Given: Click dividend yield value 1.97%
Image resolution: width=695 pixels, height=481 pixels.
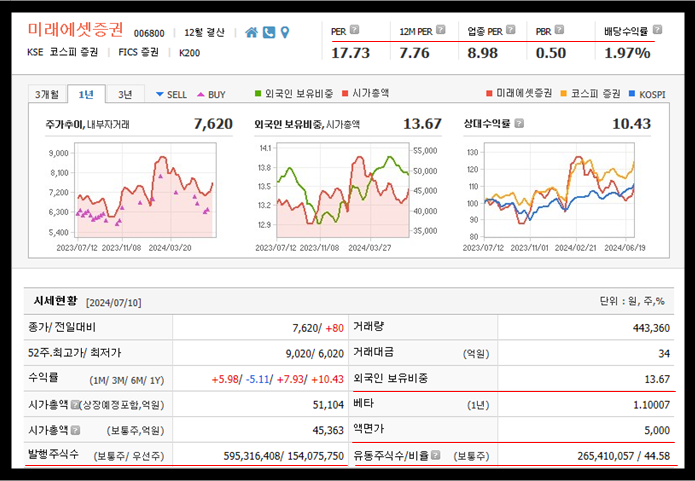Looking at the screenshot, I should pos(627,53).
